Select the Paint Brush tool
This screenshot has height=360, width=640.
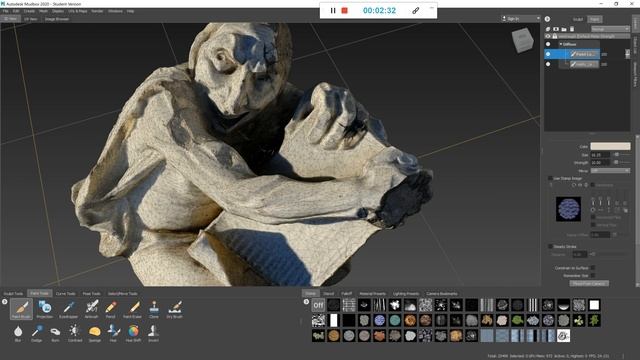pyautogui.click(x=21, y=309)
